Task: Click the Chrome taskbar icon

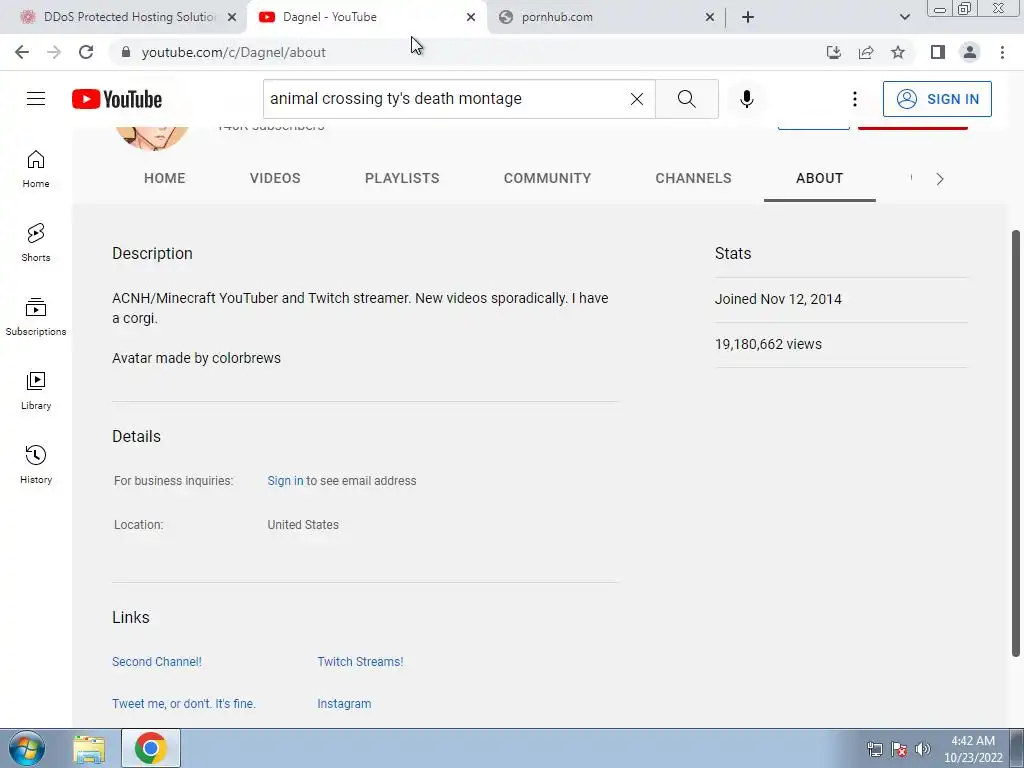Action: pos(151,748)
